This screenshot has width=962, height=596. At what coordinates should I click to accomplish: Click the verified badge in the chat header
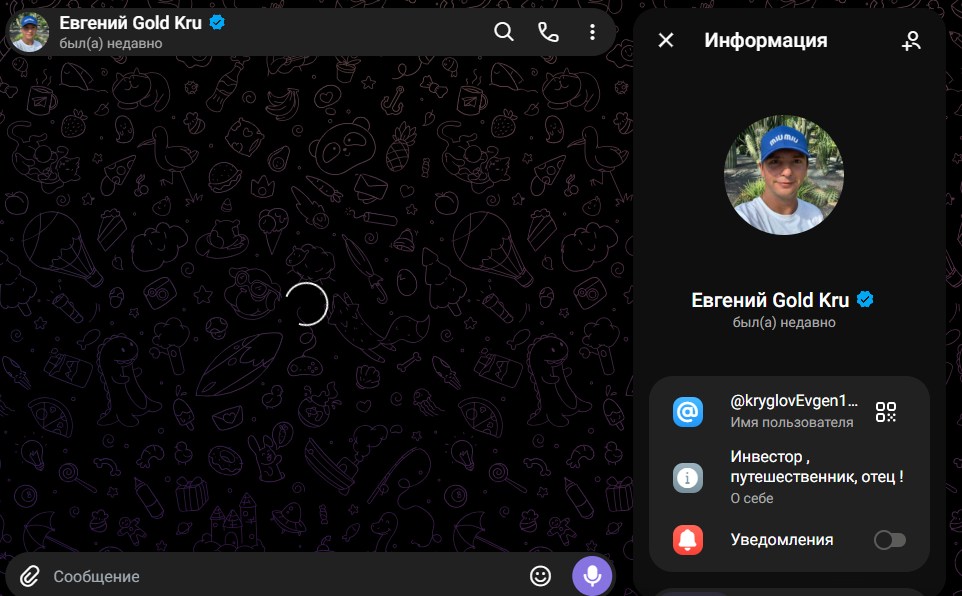coord(217,23)
